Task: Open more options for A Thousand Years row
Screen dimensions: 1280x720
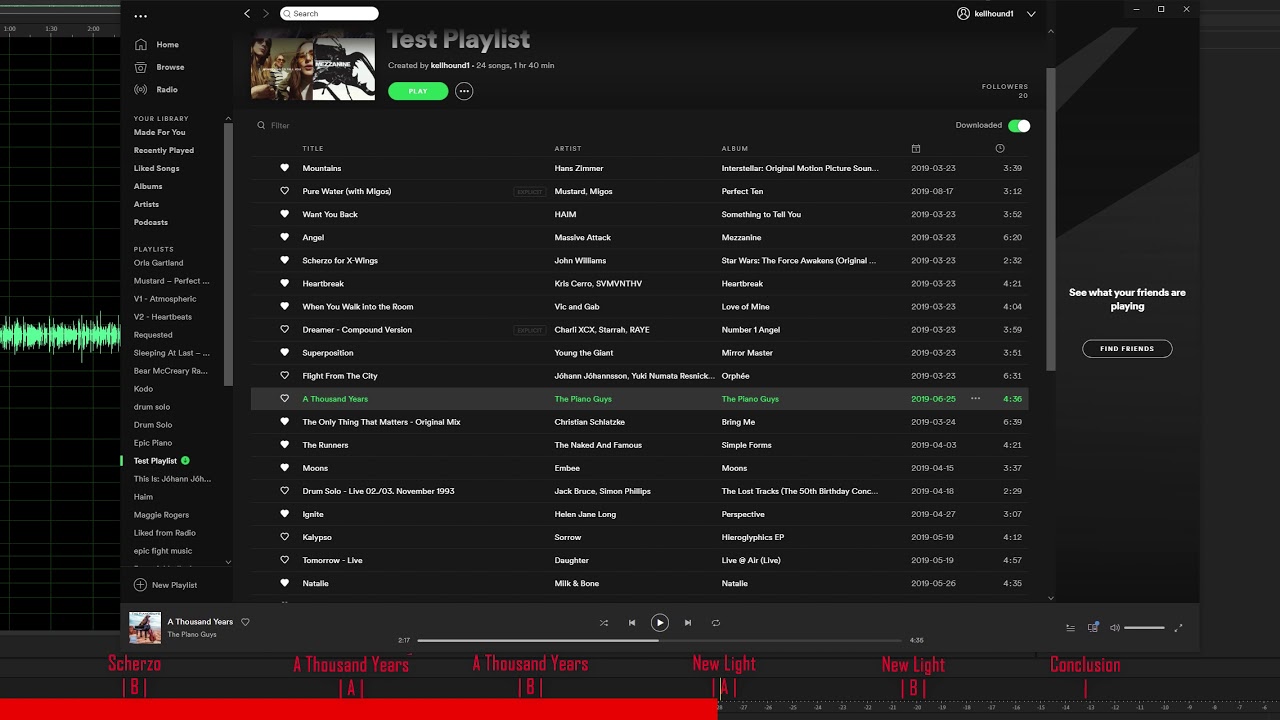Action: (x=975, y=399)
